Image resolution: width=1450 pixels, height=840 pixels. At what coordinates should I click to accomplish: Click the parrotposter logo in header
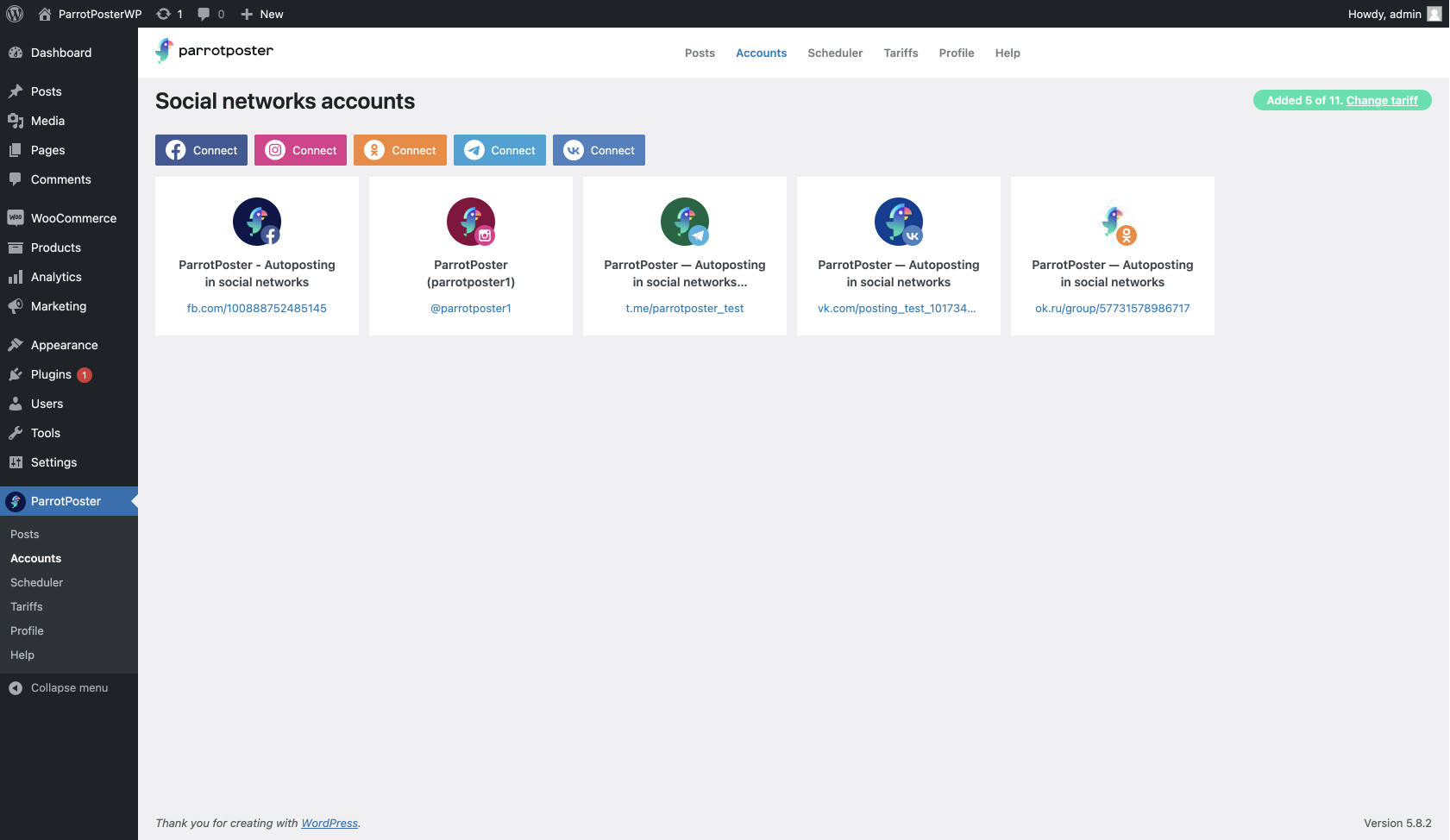click(214, 51)
